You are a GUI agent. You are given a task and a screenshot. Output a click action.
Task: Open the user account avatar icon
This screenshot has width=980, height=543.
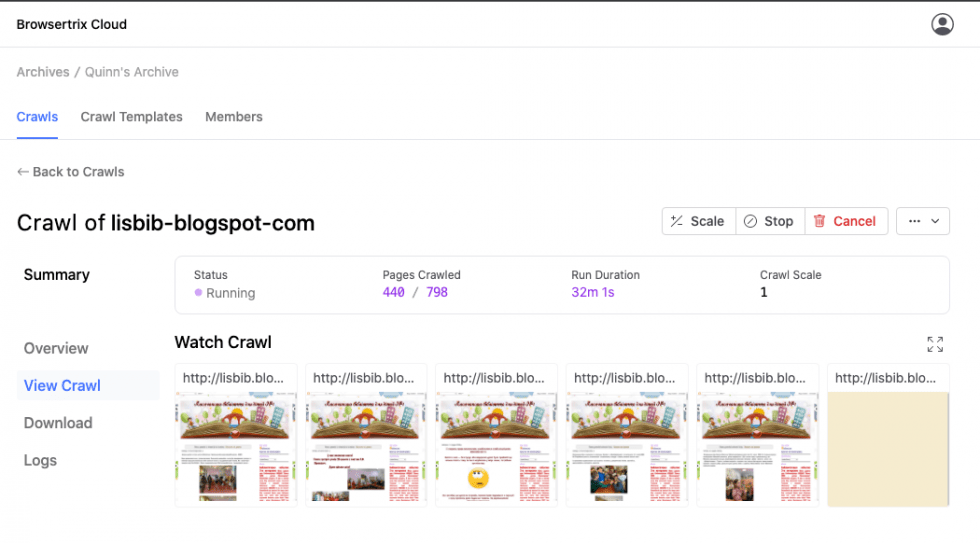tap(942, 24)
